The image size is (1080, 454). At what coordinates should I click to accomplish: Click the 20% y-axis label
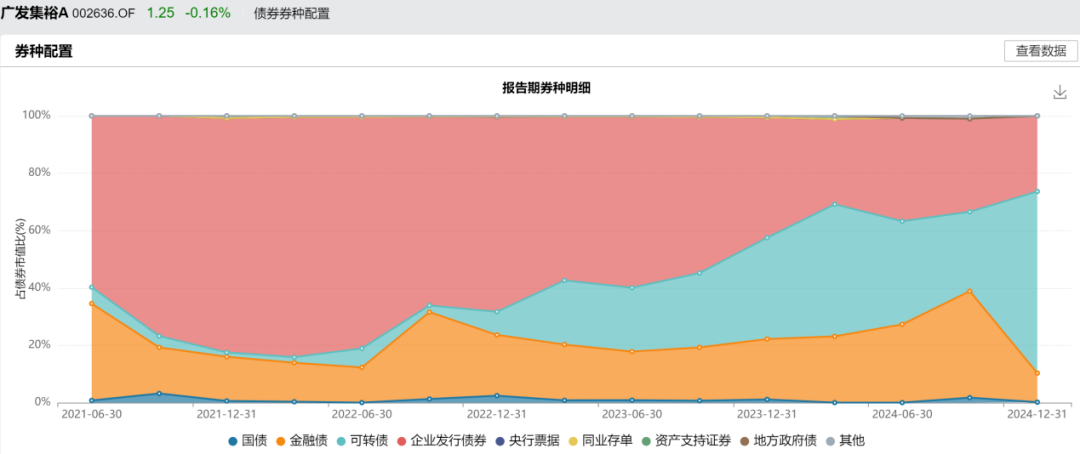[x=41, y=344]
